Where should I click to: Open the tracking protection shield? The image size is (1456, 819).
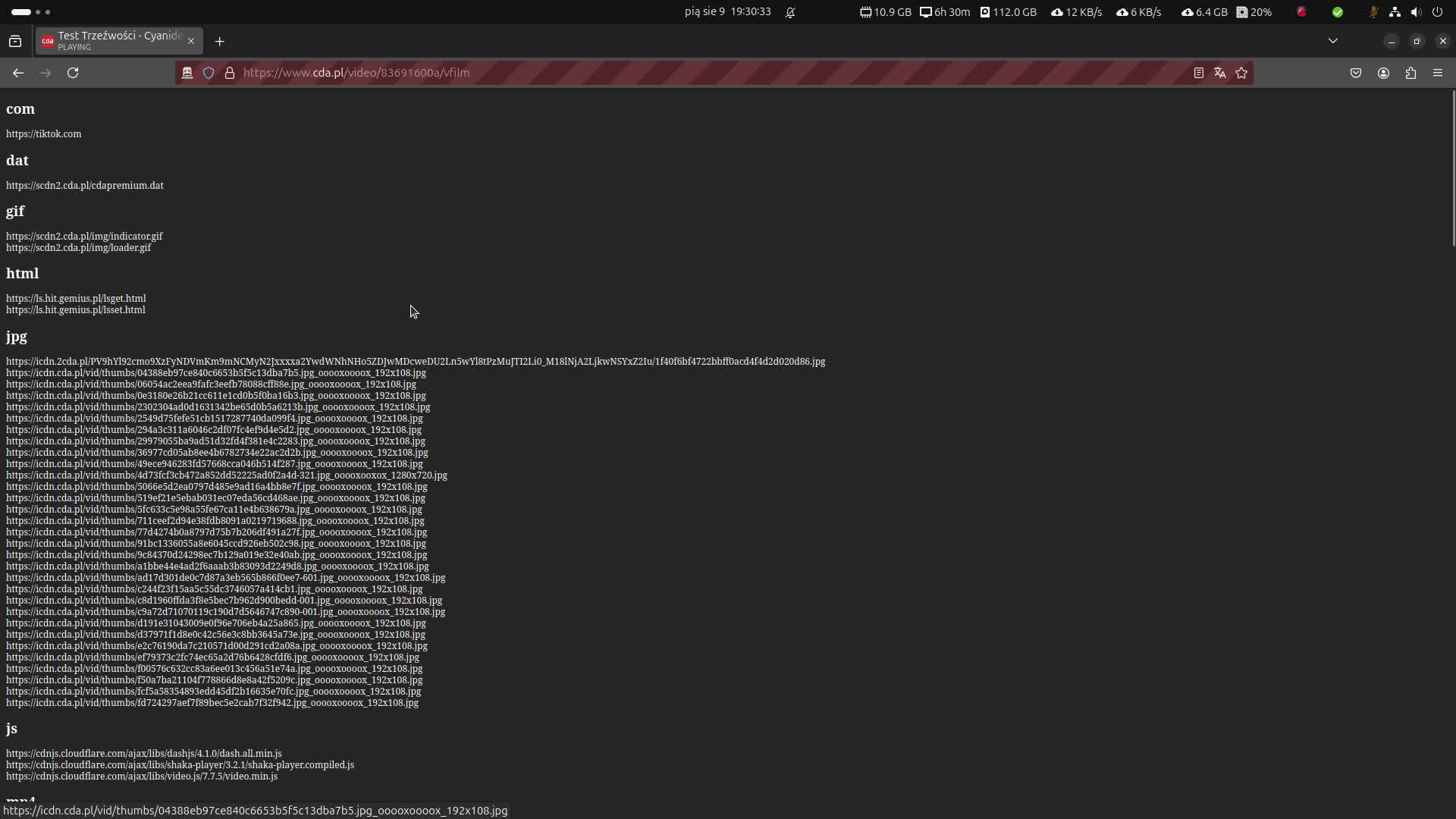pyautogui.click(x=209, y=73)
